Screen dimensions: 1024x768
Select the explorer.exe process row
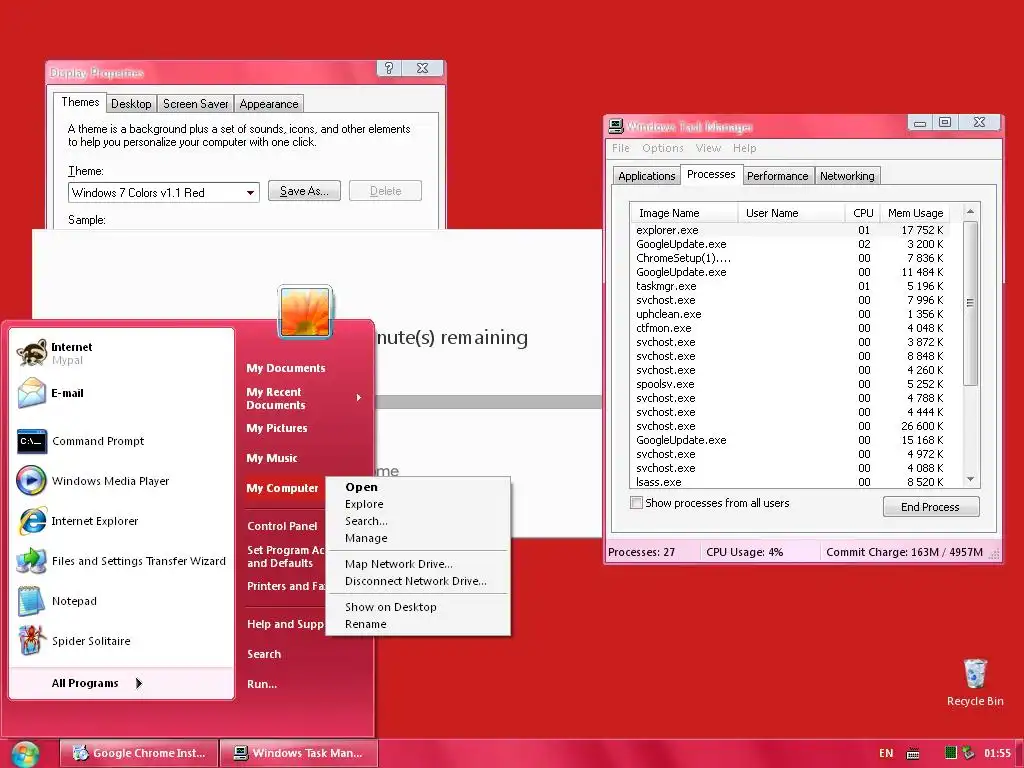(x=790, y=230)
